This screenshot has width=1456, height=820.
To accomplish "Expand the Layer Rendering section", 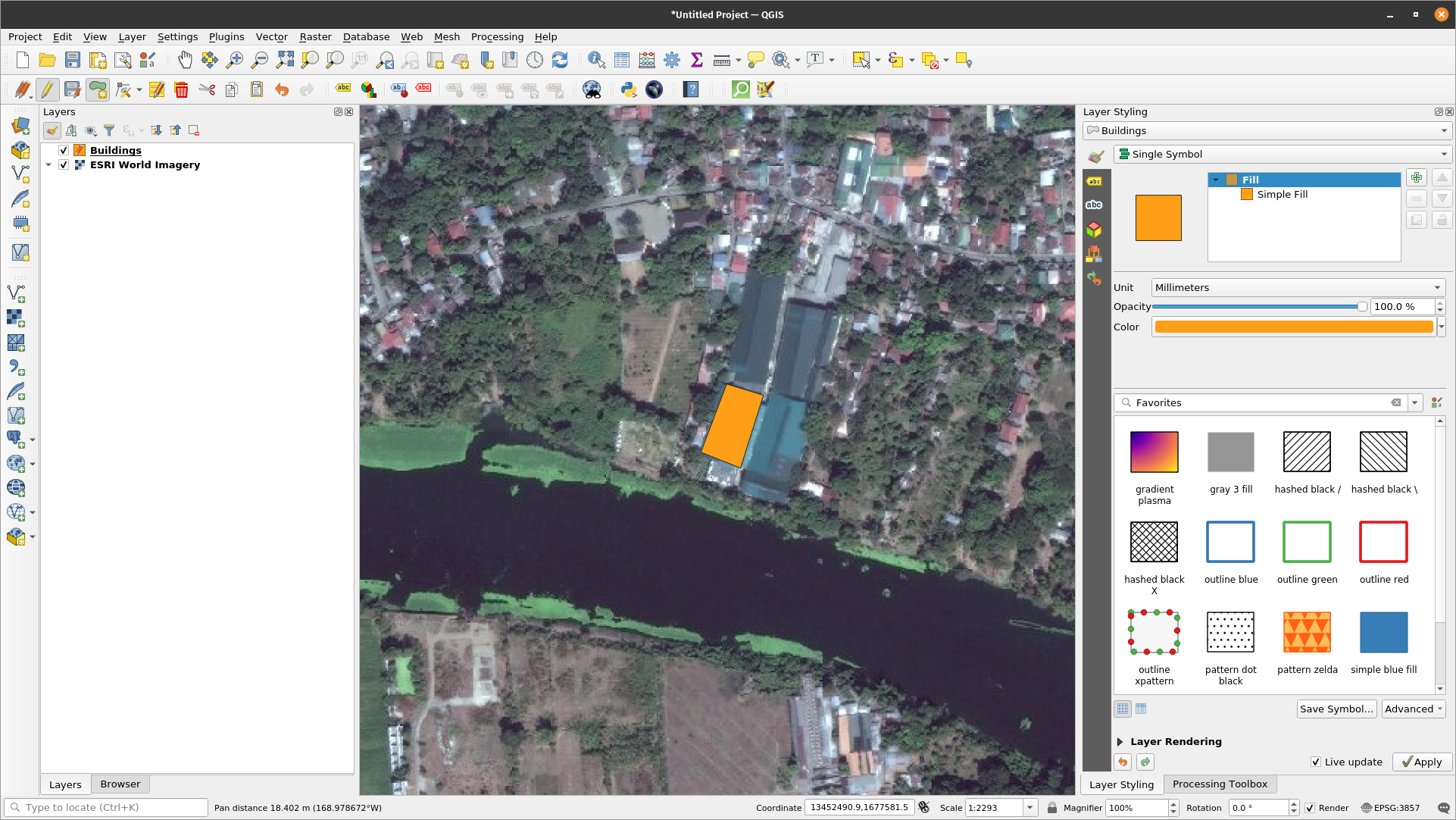I will coord(1120,741).
